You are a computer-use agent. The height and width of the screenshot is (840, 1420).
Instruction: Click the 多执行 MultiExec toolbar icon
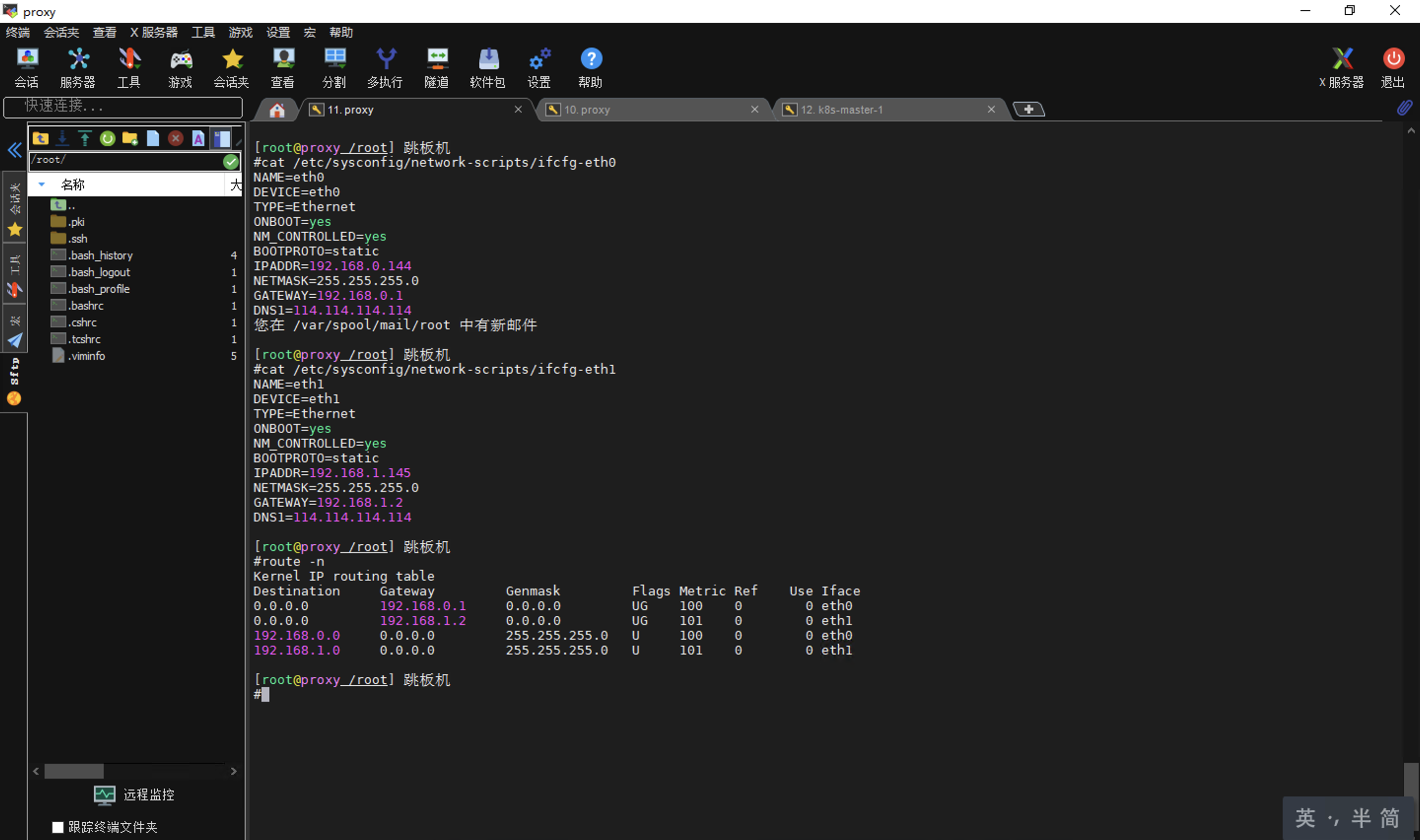click(x=386, y=68)
